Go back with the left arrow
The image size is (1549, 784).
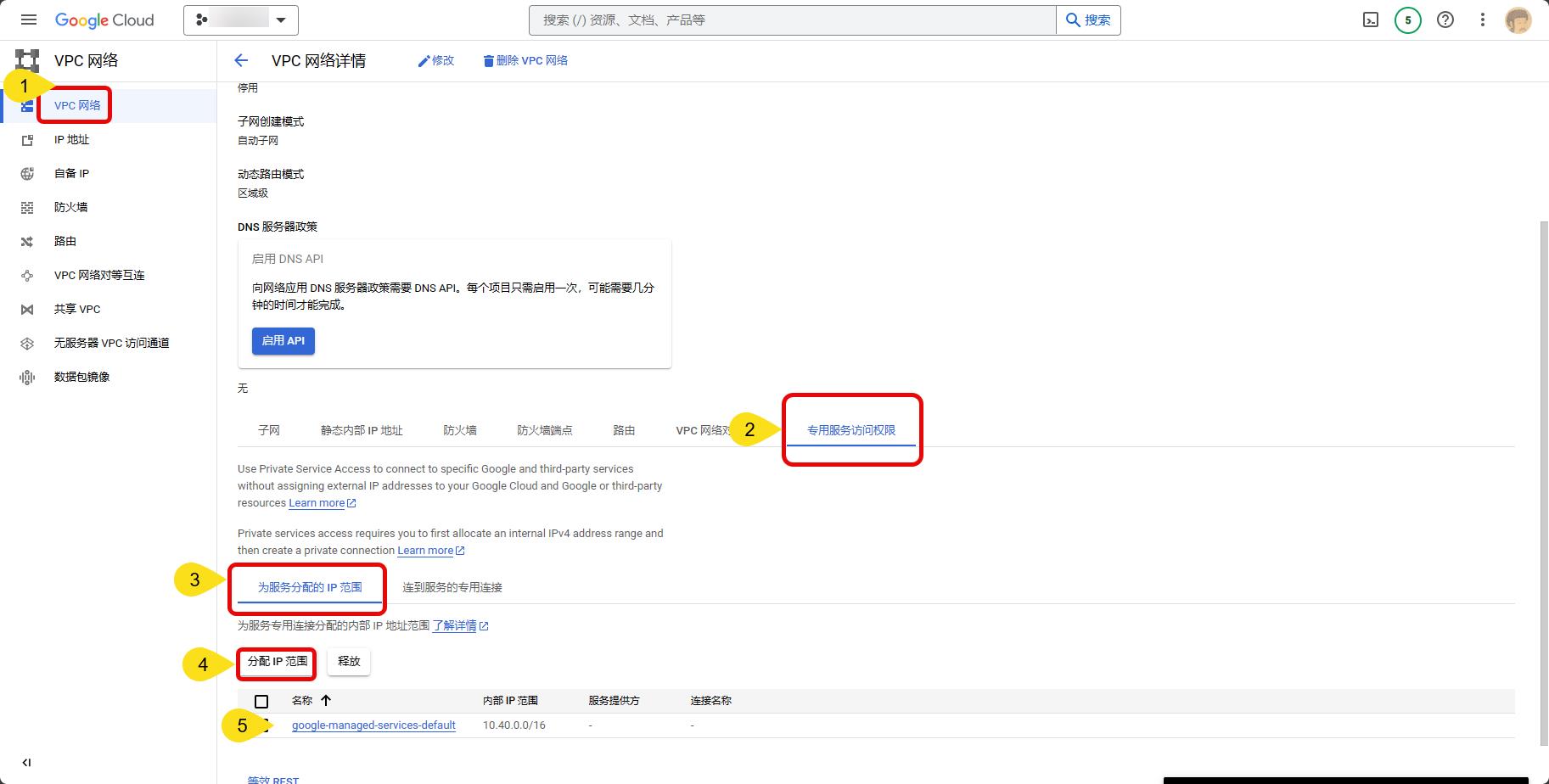pyautogui.click(x=241, y=60)
